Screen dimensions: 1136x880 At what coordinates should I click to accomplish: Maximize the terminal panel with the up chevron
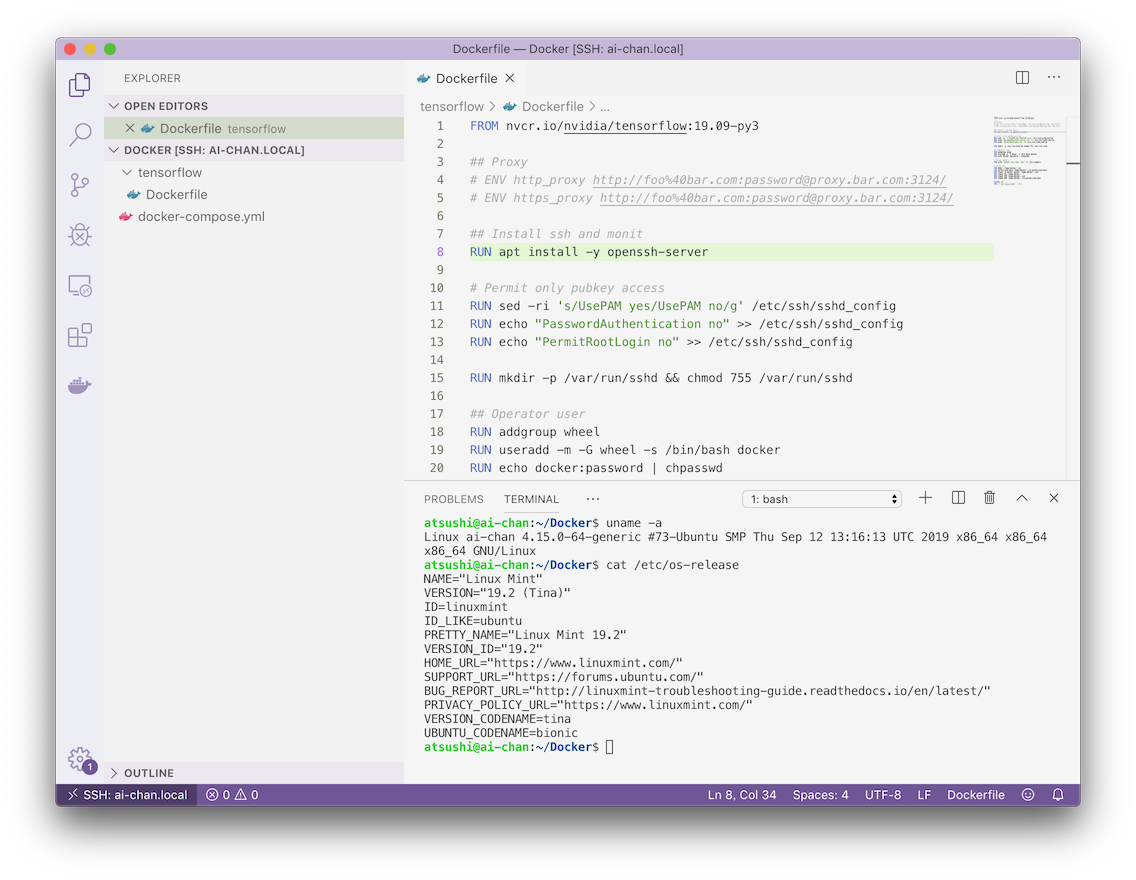[1022, 498]
